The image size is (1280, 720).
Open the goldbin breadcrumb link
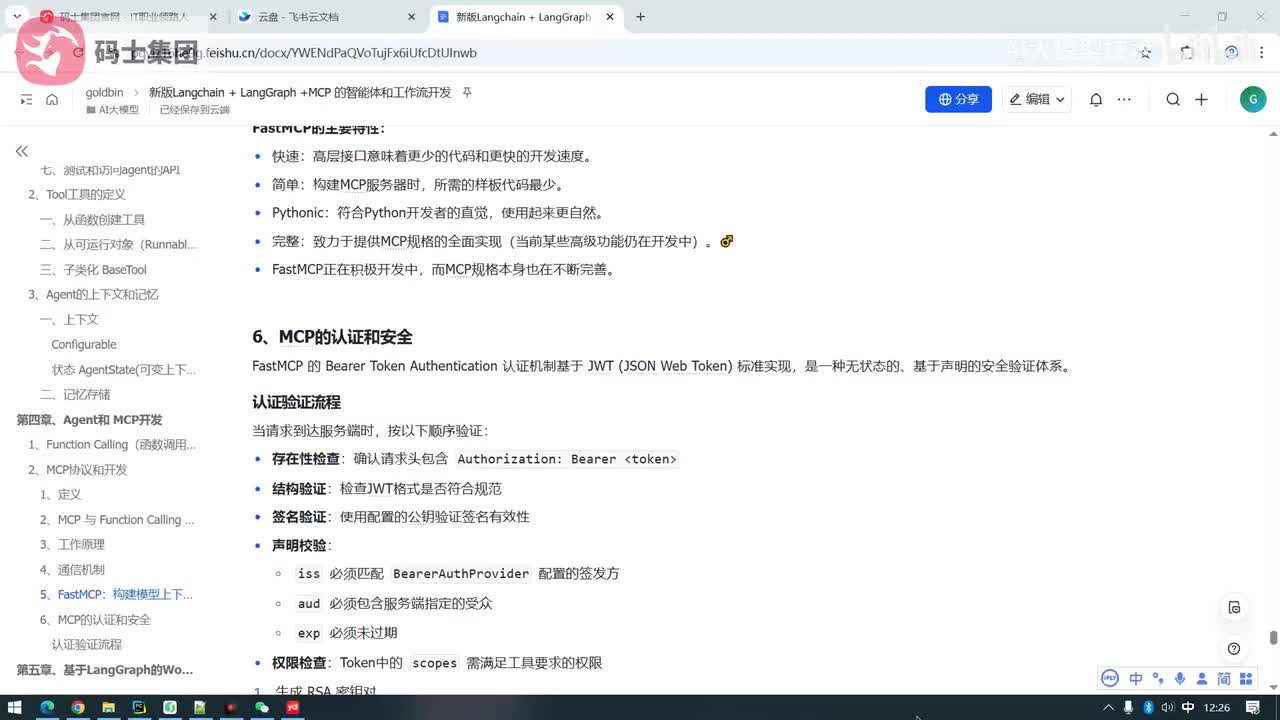click(104, 92)
